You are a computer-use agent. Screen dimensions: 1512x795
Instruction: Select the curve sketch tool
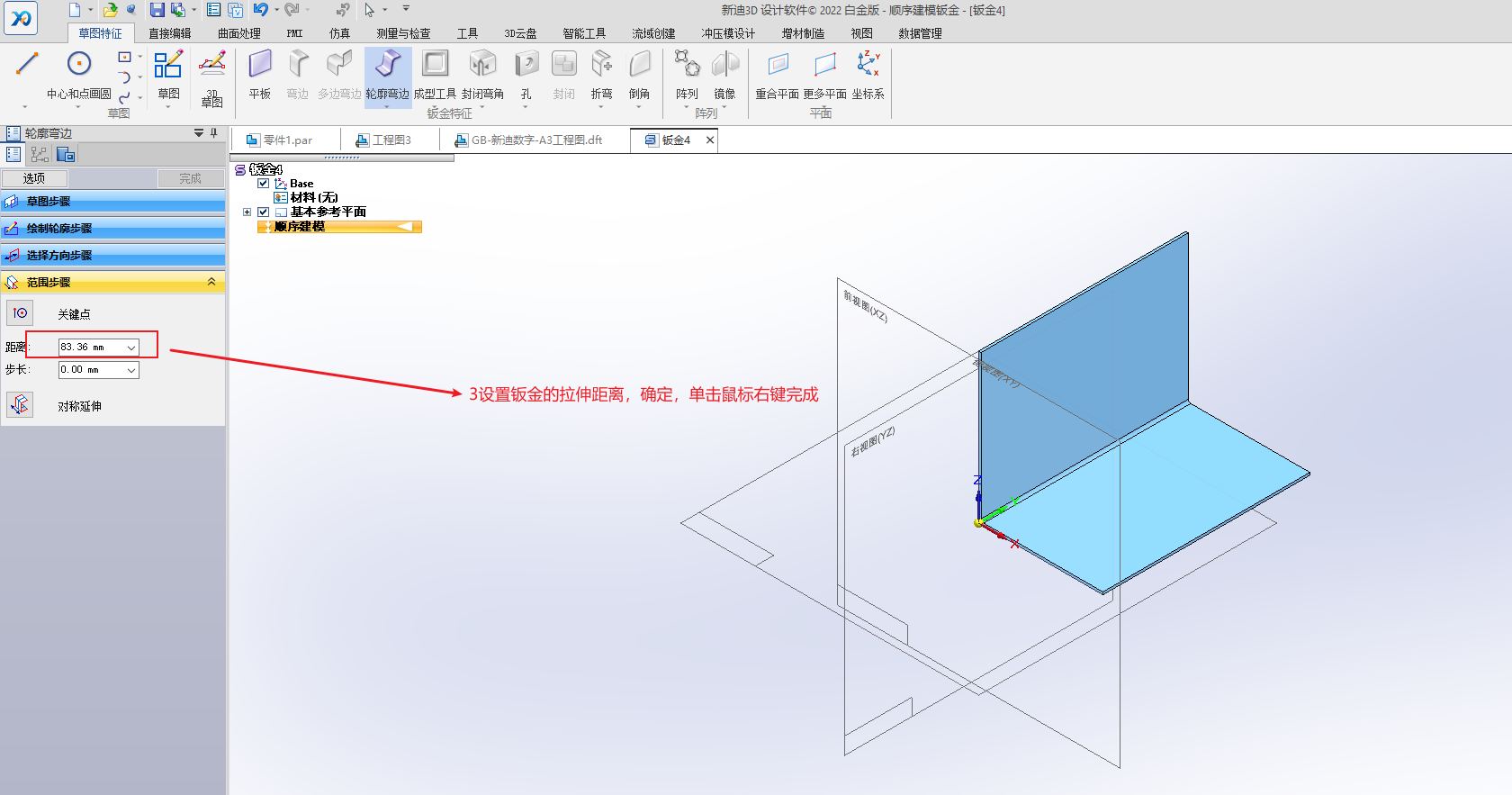tap(125, 97)
